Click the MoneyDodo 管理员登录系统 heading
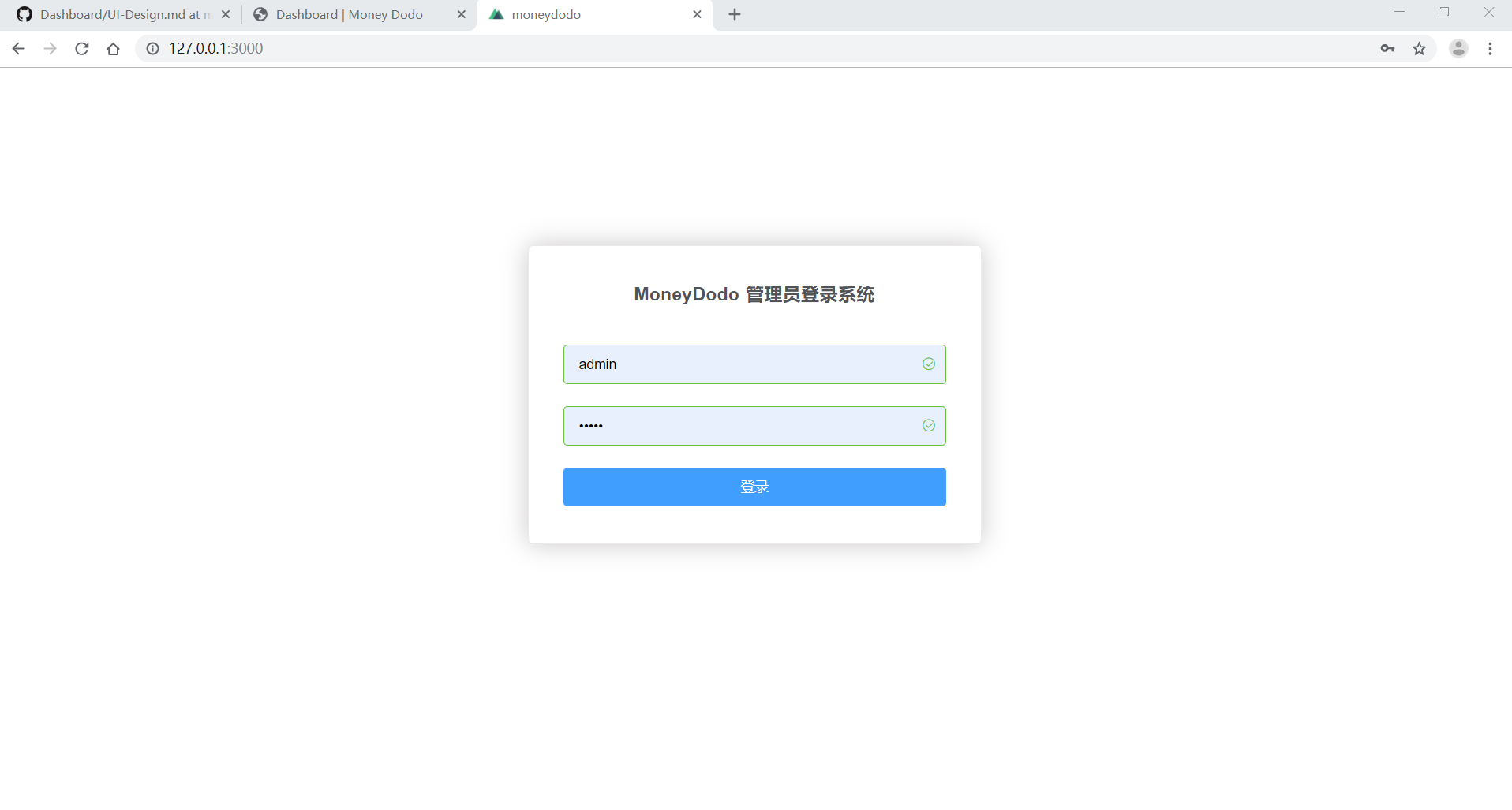The image size is (1512, 810). coord(754,294)
